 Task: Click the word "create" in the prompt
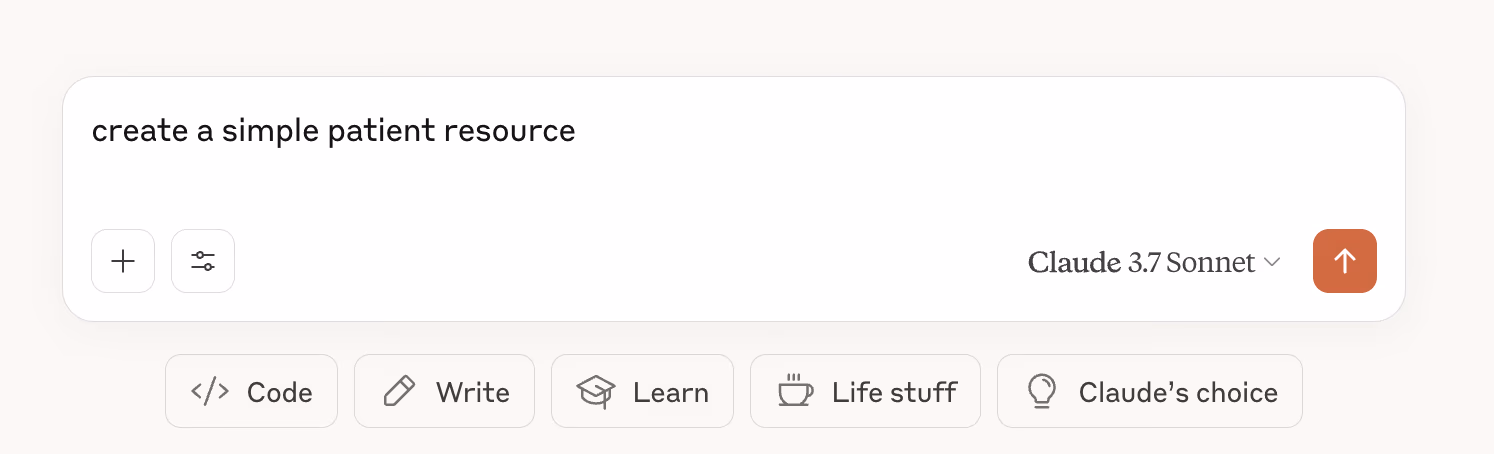pyautogui.click(x=127, y=131)
